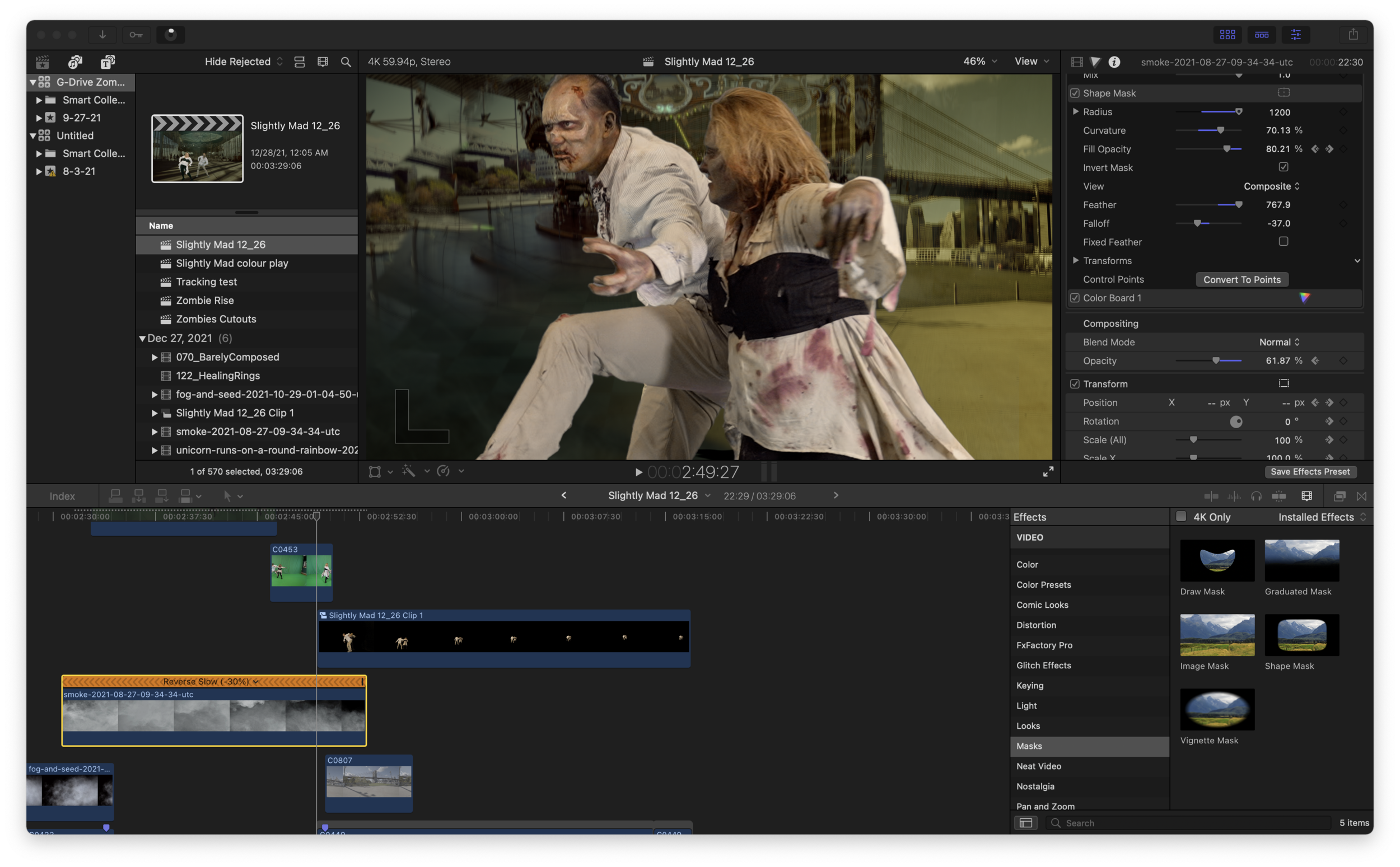
Task: Show the color inspector triangle icon
Action: pos(1095,62)
